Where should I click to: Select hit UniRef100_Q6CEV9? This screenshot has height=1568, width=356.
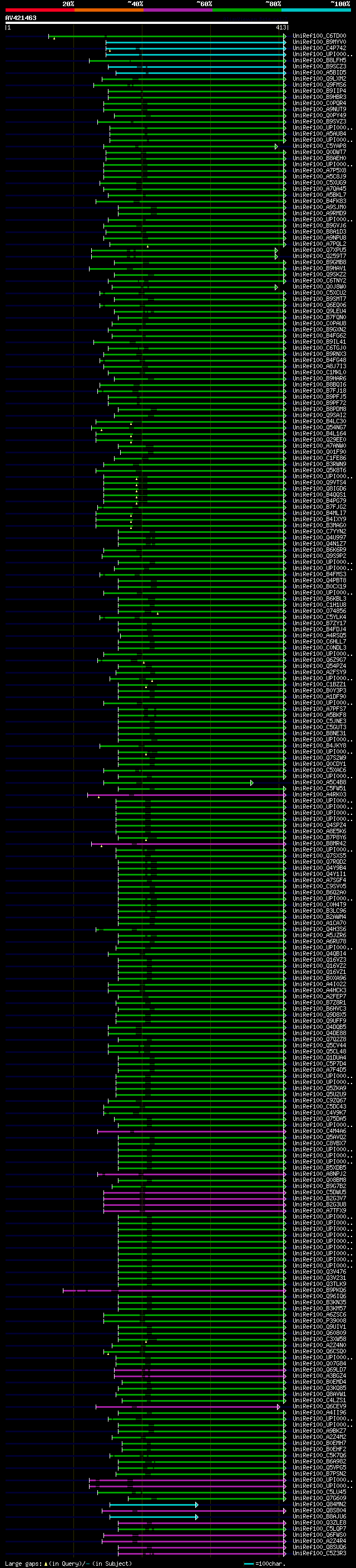[319, 1407]
